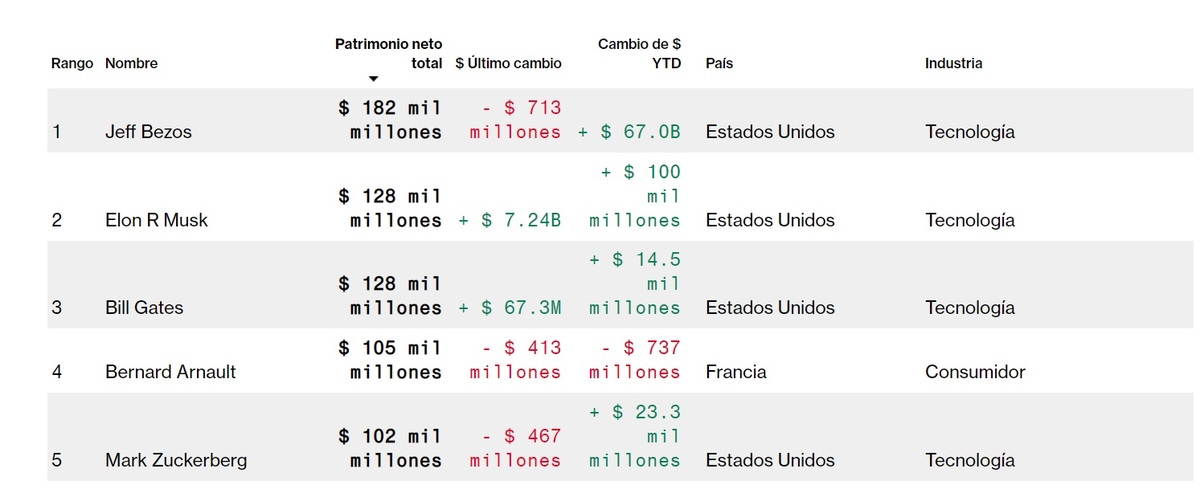Viewport: 1200px width, 489px height.
Task: Open Bill Gates profile link
Action: pyautogui.click(x=144, y=308)
